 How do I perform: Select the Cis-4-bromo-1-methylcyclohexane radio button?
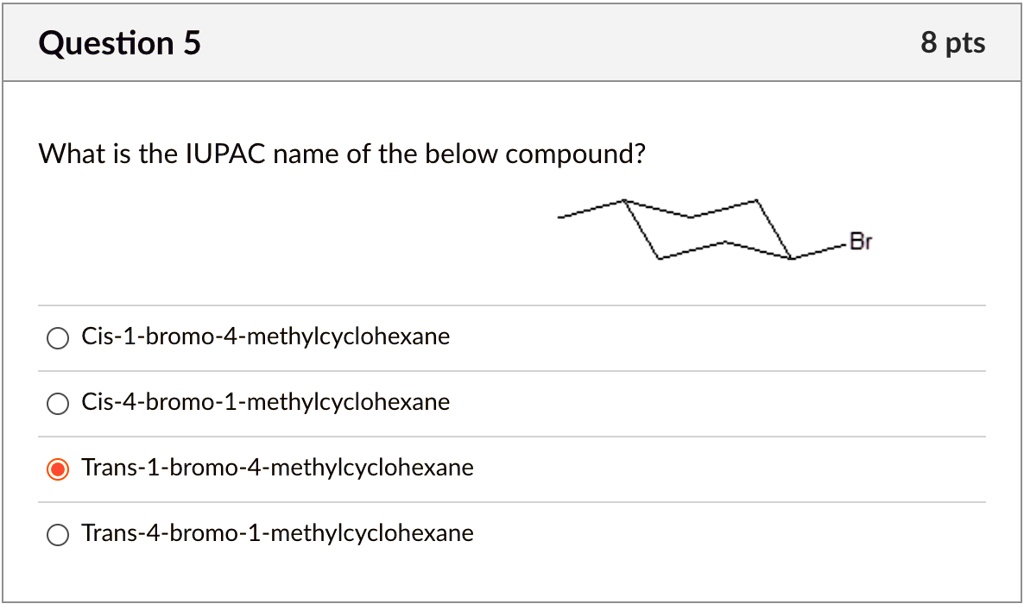[57, 403]
